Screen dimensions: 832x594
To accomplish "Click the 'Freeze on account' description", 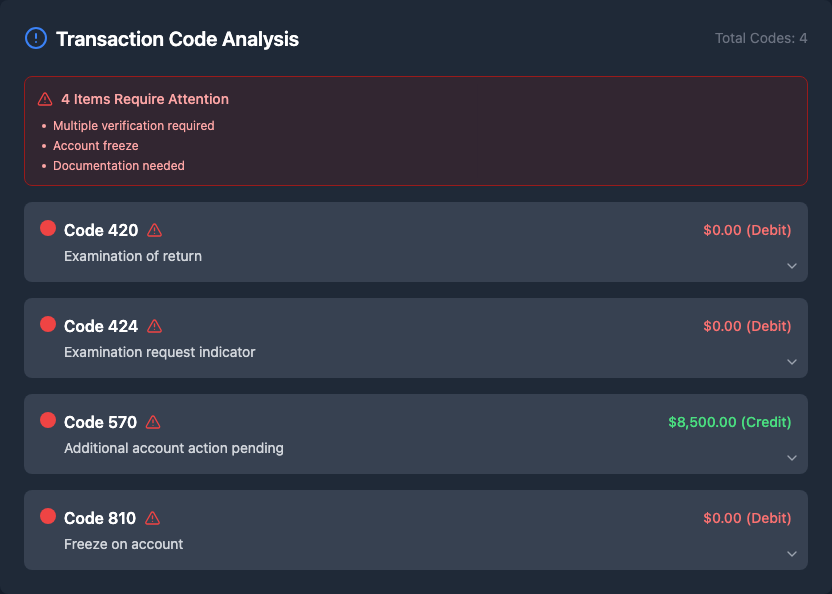I will (123, 544).
